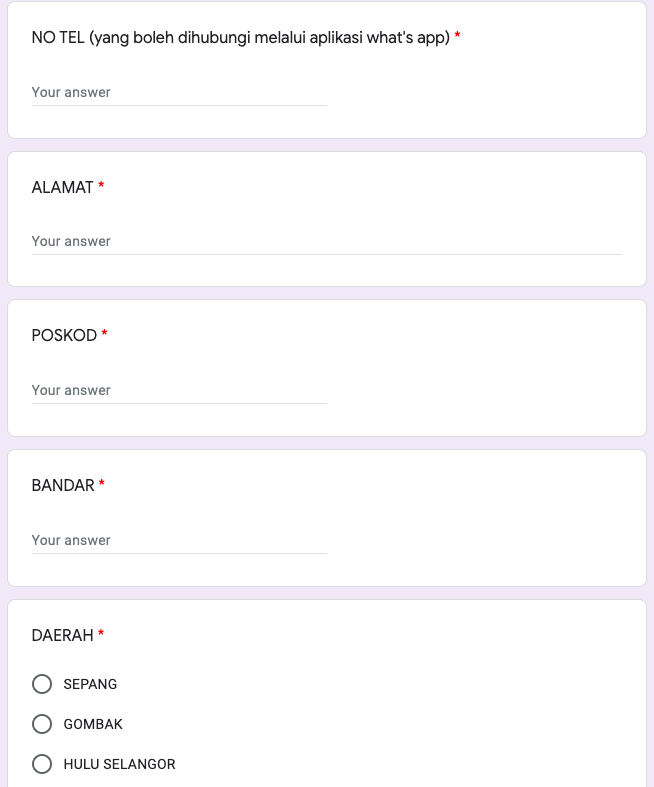This screenshot has height=787, width=654.
Task: Click the red asterisk next to BANDAR
Action: [x=102, y=485]
